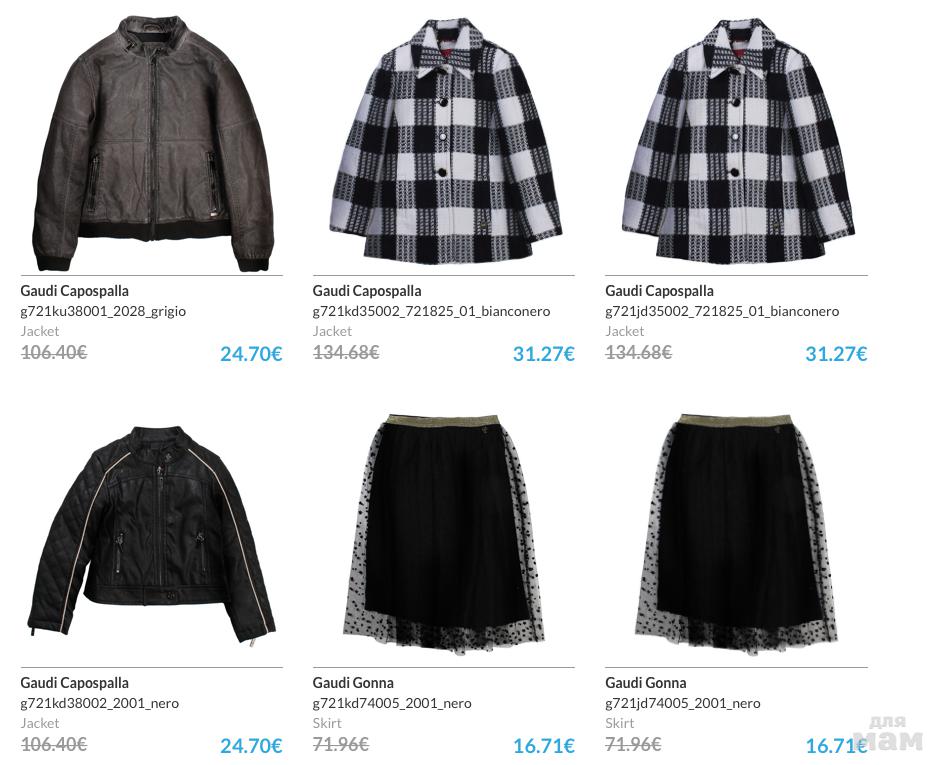Click the 'для мам' watermark logo

[x=888, y=734]
